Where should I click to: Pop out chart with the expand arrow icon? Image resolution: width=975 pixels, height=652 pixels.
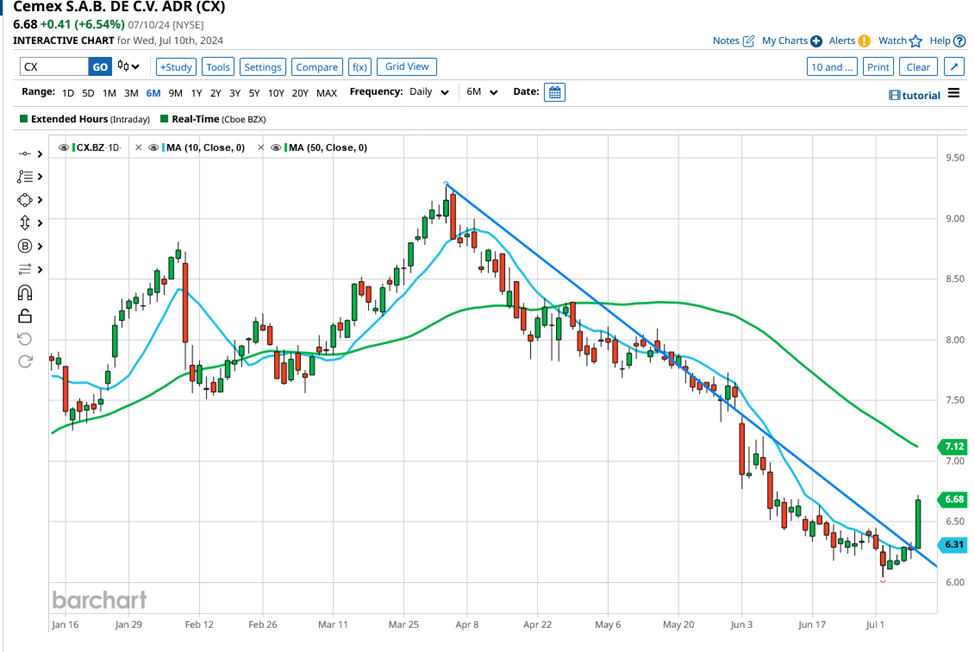[953, 67]
